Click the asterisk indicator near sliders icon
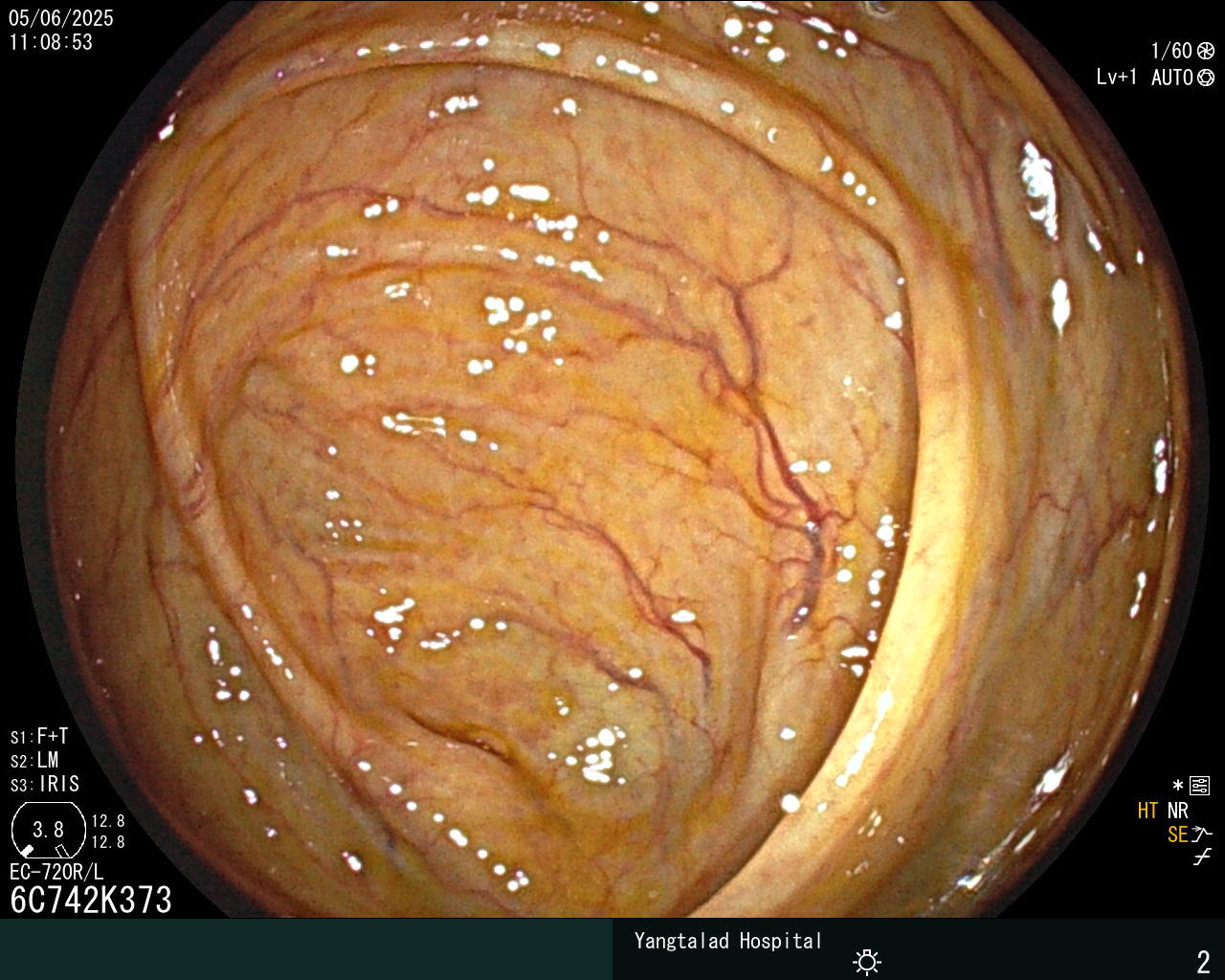 point(1177,786)
